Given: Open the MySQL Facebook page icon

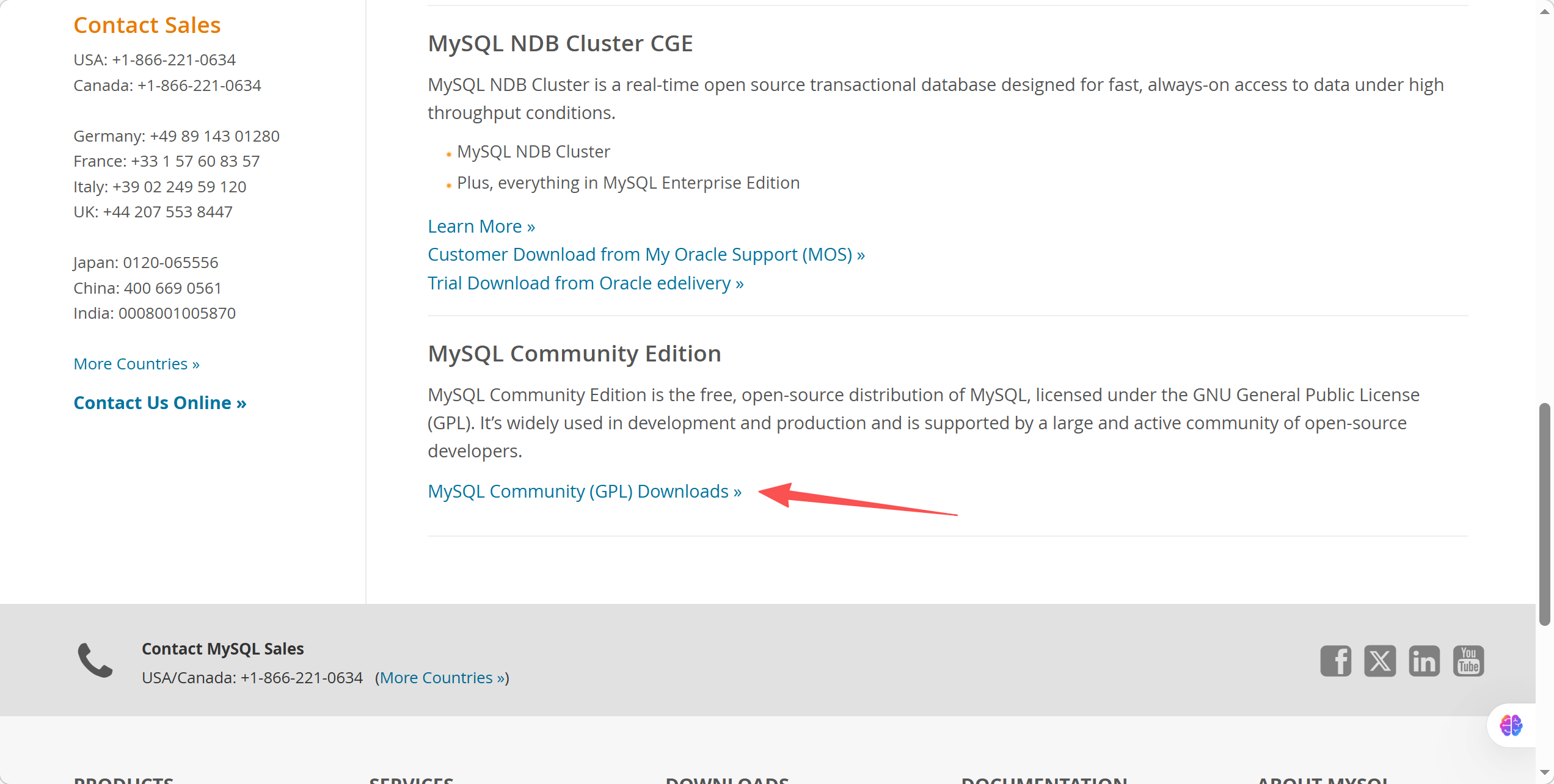Looking at the screenshot, I should pyautogui.click(x=1335, y=661).
